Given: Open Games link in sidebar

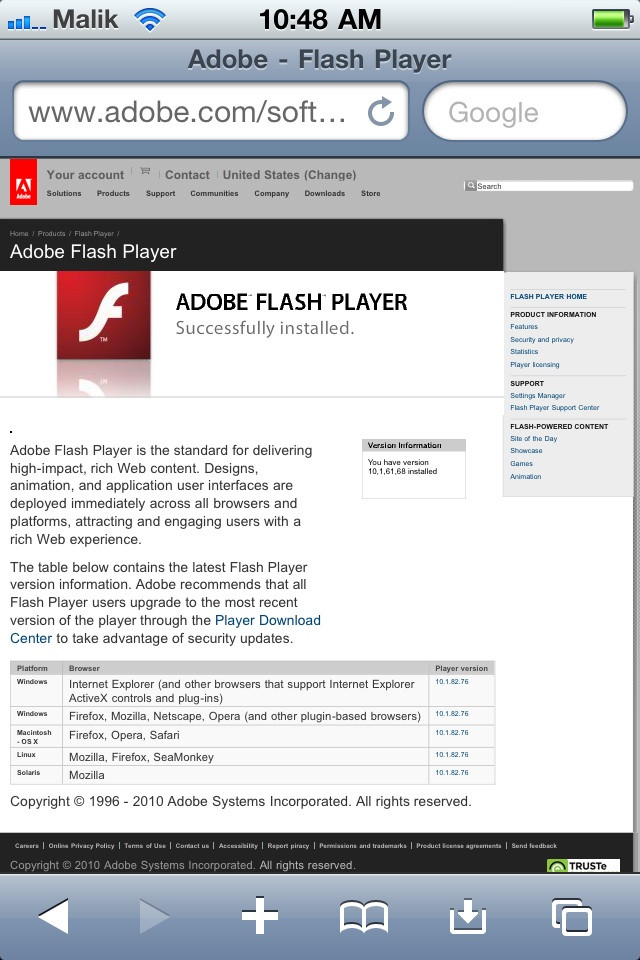Looking at the screenshot, I should (x=521, y=463).
